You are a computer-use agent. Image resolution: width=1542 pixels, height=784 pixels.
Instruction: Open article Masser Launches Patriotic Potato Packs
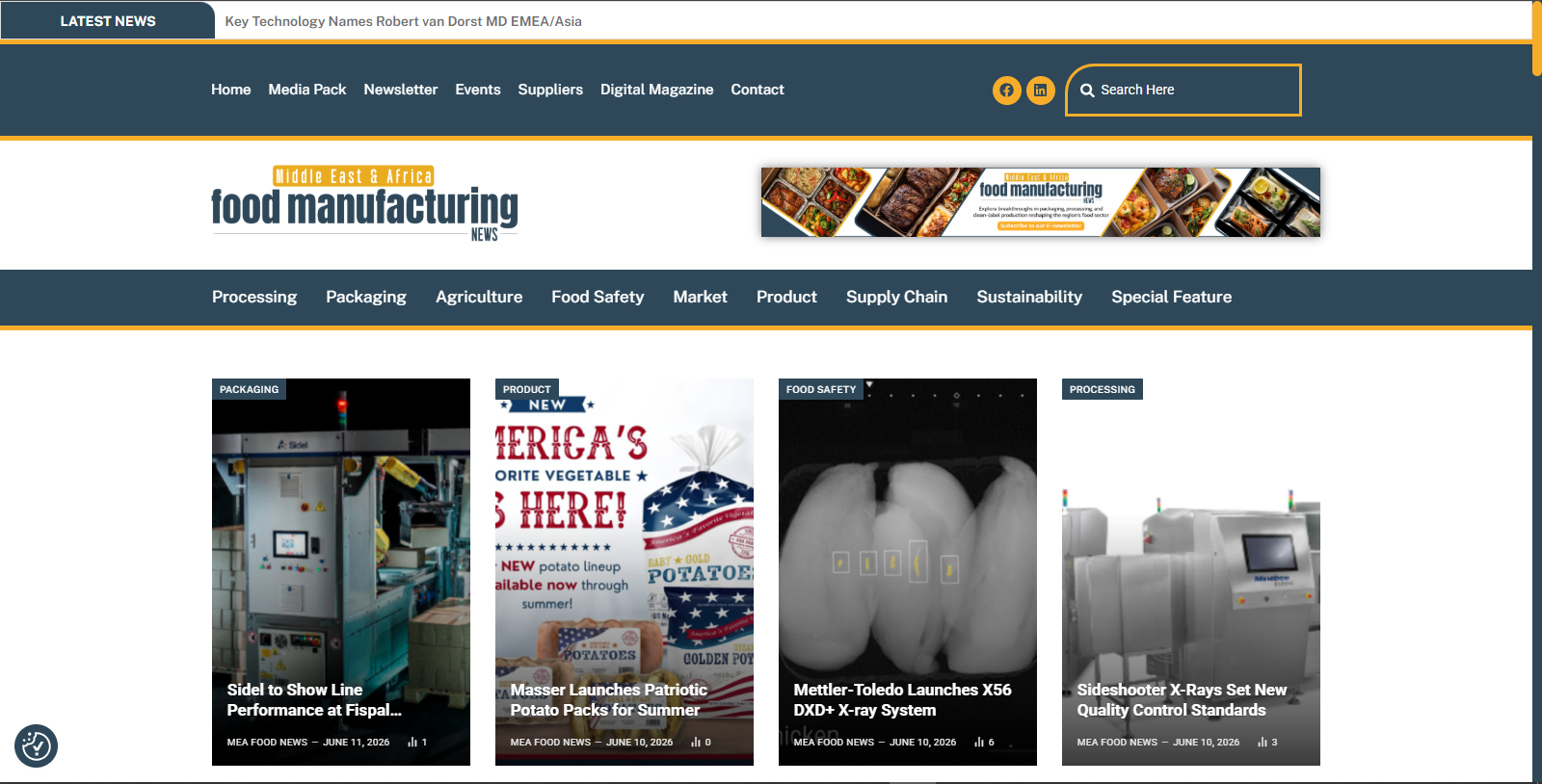(x=609, y=700)
